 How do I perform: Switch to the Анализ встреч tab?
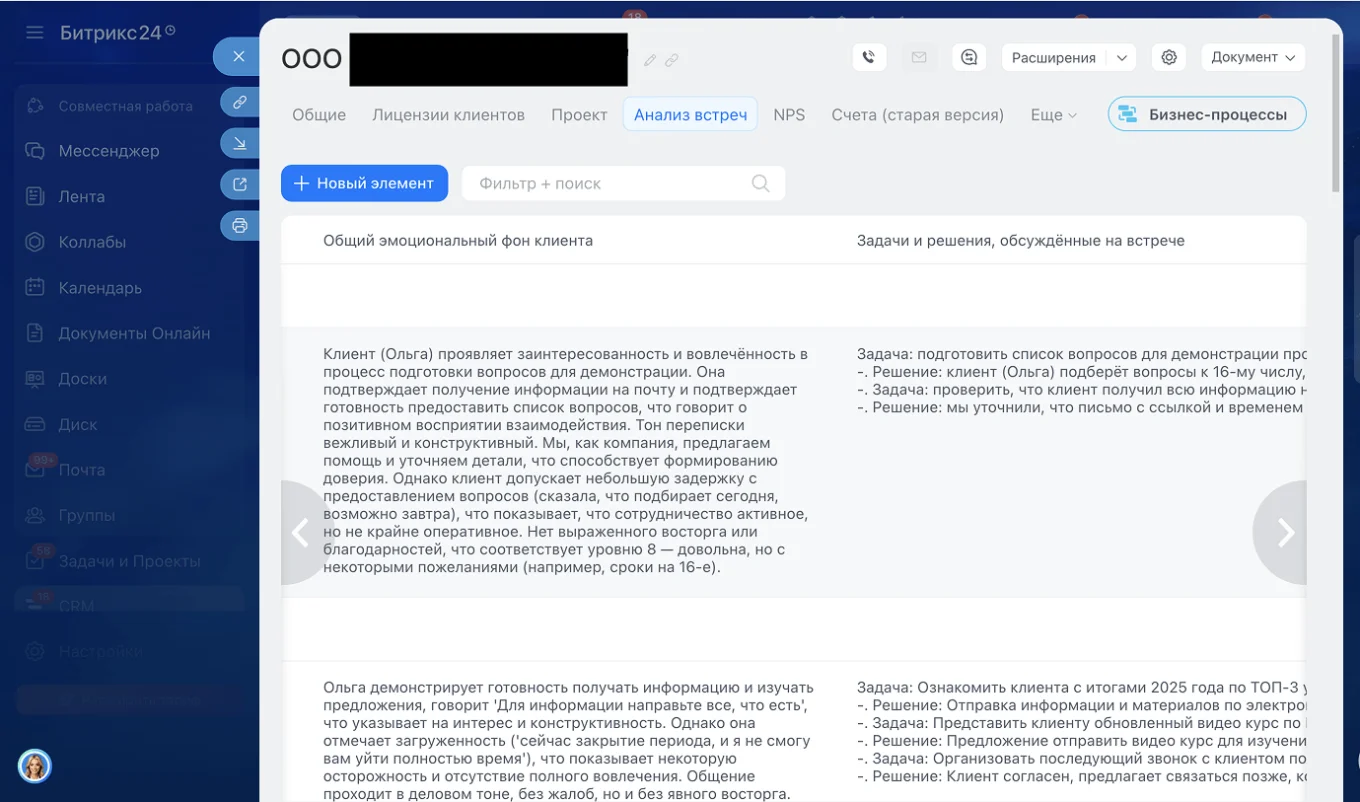pos(690,114)
